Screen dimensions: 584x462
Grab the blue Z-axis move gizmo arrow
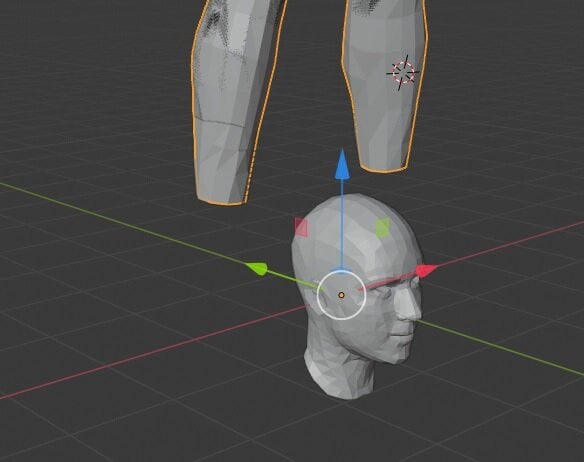click(x=342, y=164)
